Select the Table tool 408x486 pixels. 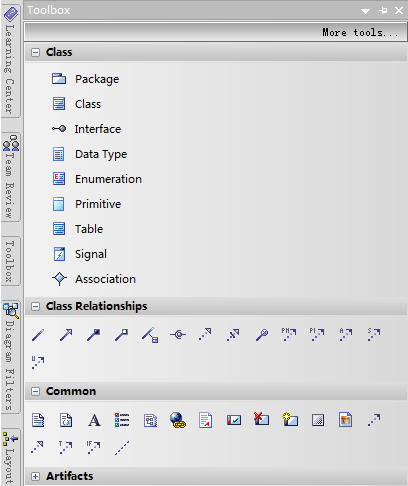pos(77,229)
